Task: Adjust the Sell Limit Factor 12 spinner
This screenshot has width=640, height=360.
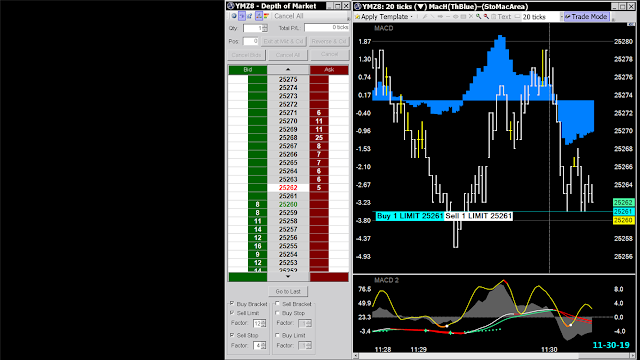Action: [263, 323]
